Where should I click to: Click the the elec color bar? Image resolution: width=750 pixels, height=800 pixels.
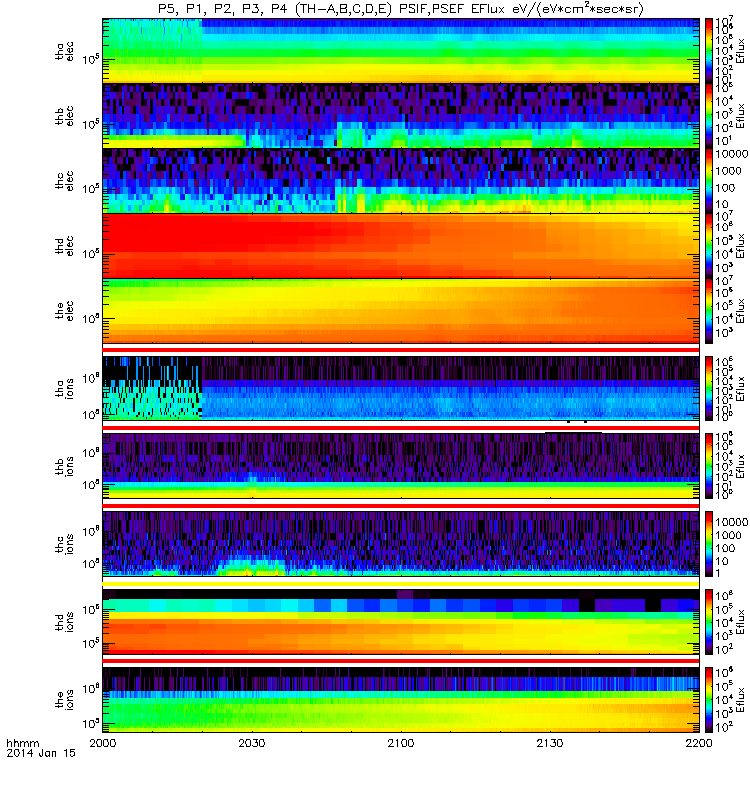(x=709, y=311)
